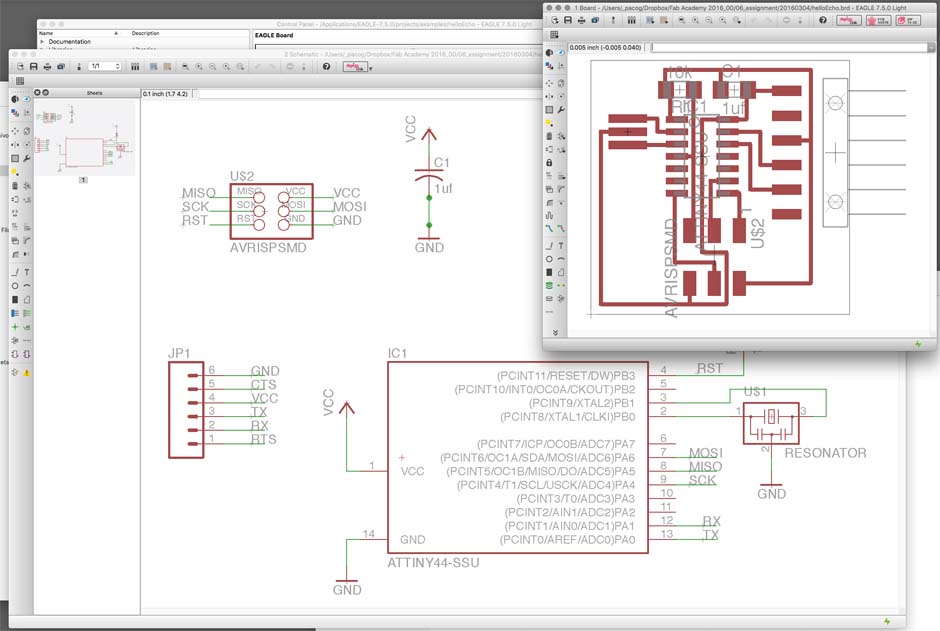Select the Wire line tool in Schematic palette
Screen dimensions: 940x631
(x=16, y=272)
